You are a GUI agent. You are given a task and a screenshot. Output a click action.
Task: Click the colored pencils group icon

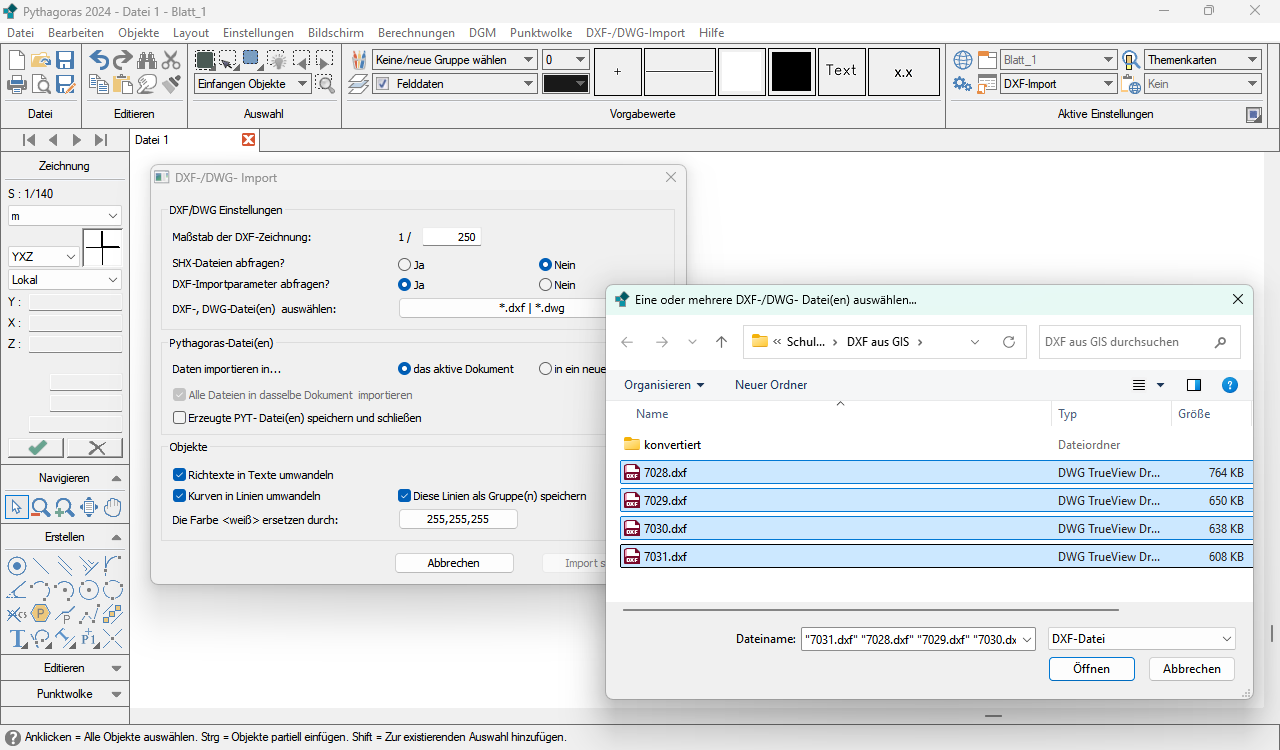(x=359, y=60)
